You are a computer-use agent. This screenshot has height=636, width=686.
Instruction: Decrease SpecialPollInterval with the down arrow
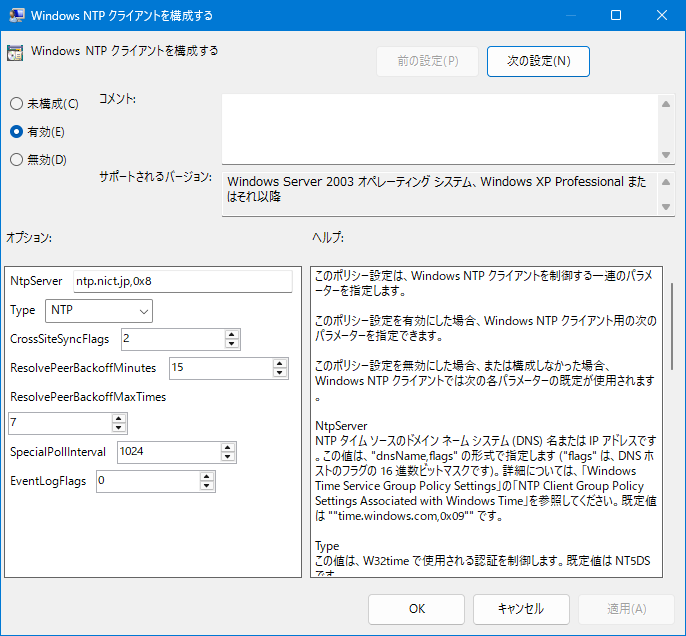pos(228,457)
